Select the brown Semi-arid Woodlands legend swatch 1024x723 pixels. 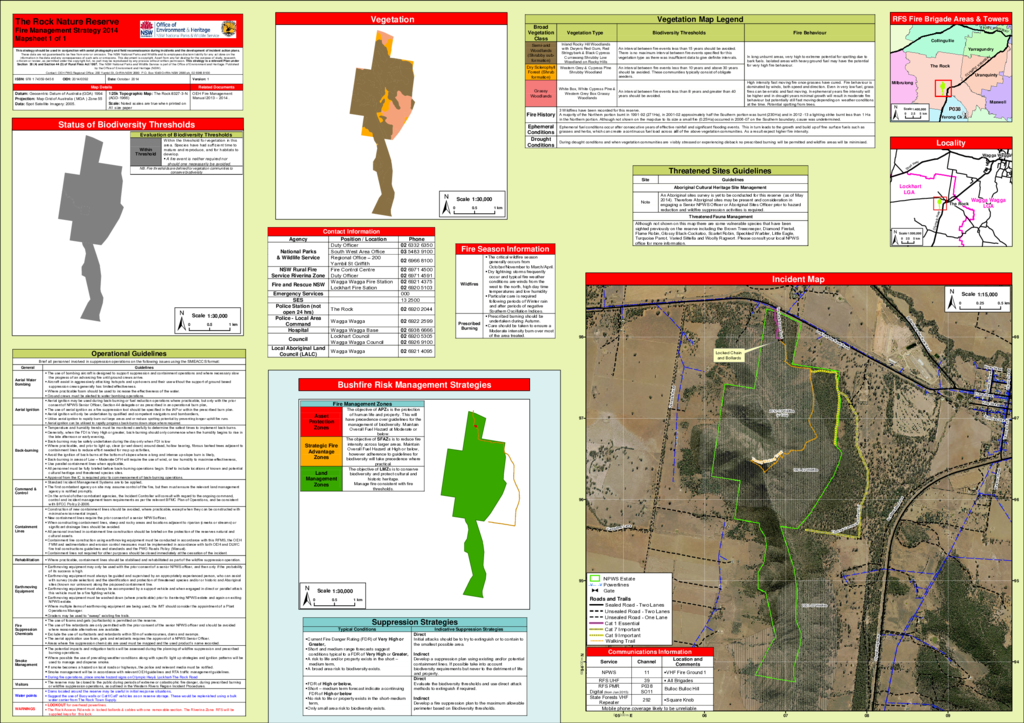pos(540,52)
